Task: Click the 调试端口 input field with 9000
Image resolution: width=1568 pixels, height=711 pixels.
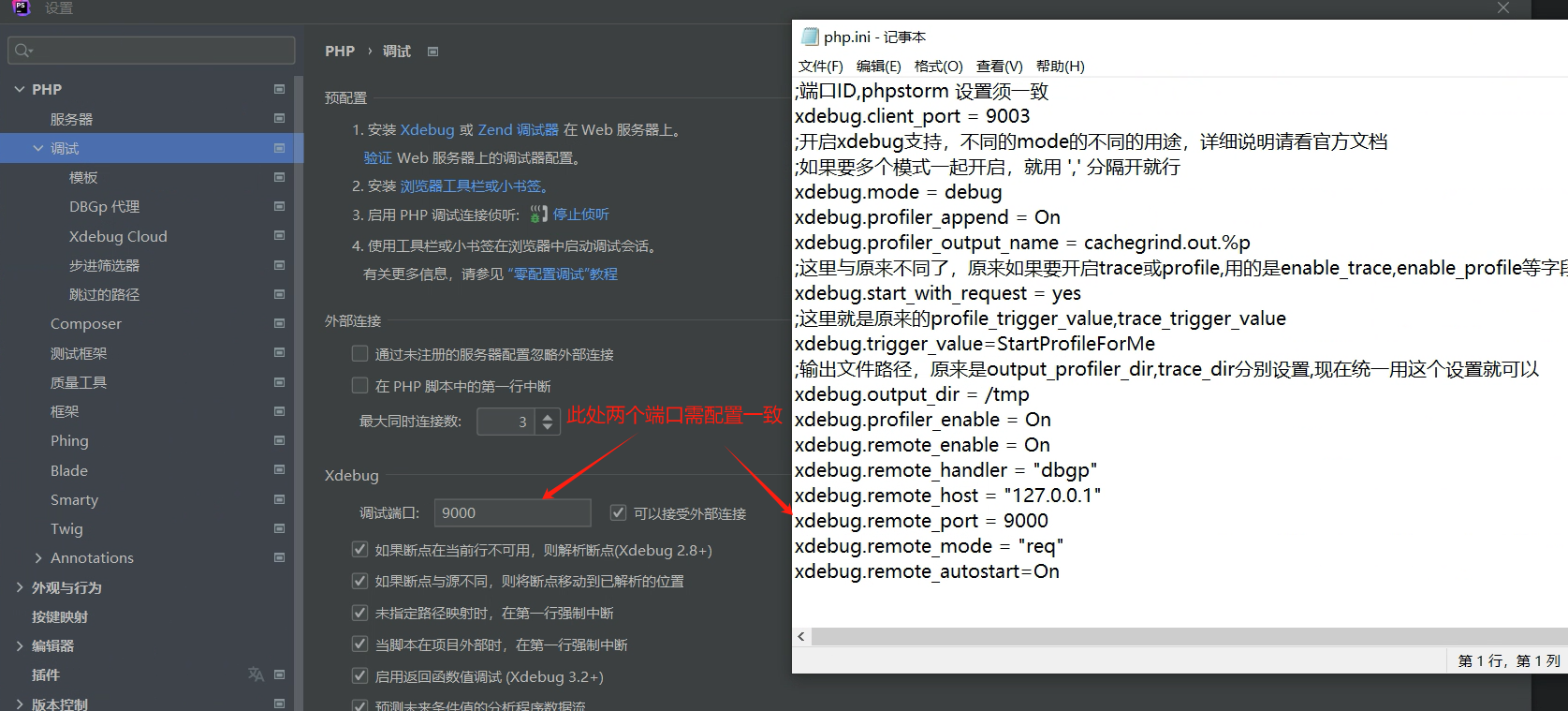Action: coord(512,512)
